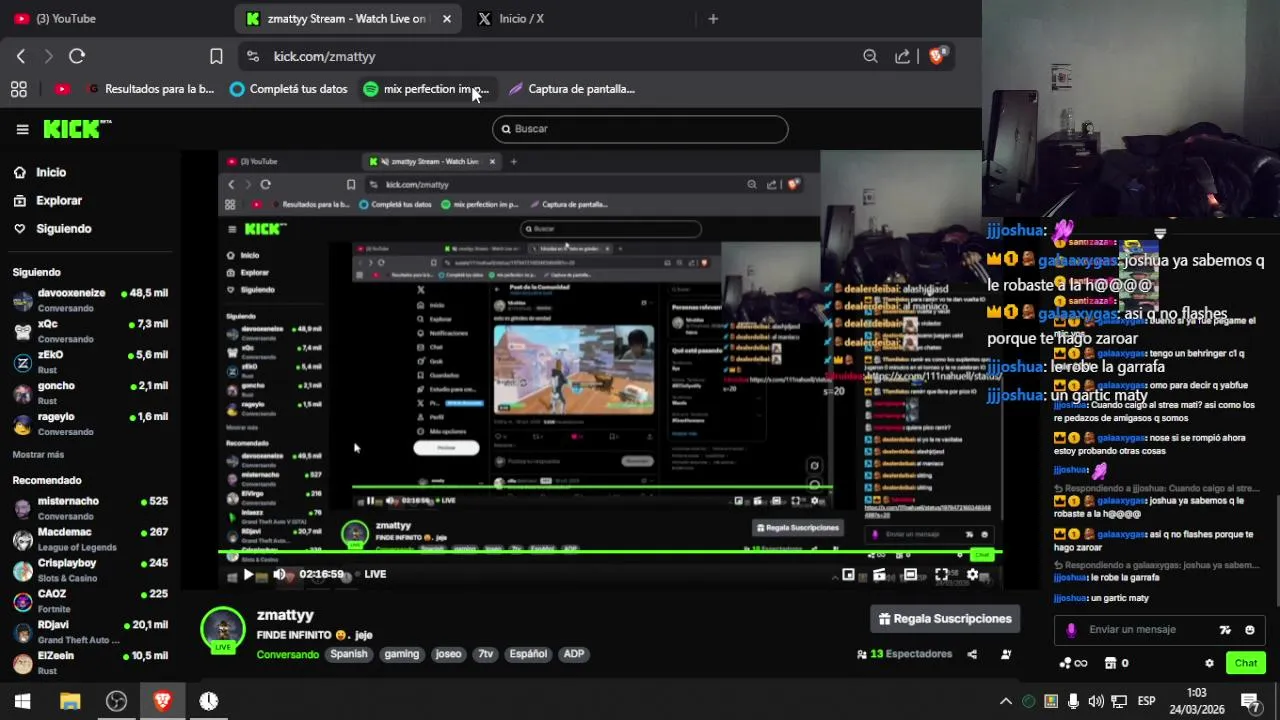Click the purple microphone icon in chat
This screenshot has height=720, width=1280.
tap(1071, 630)
